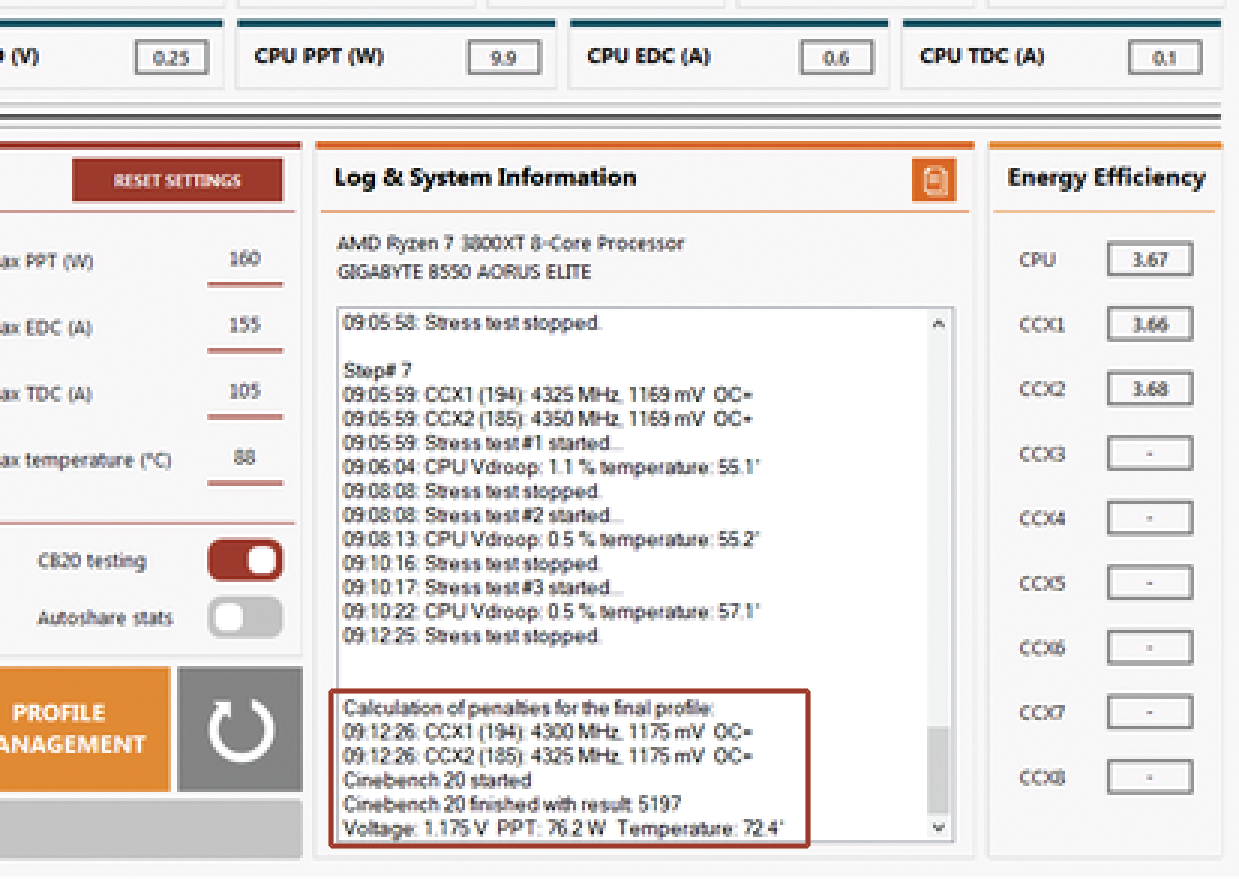Copy log with the orange clipboard icon

(x=933, y=182)
